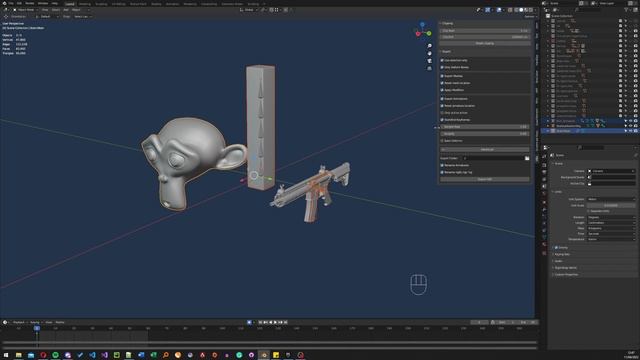
Task: Open the Global transform orientation dropdown
Action: (249, 10)
